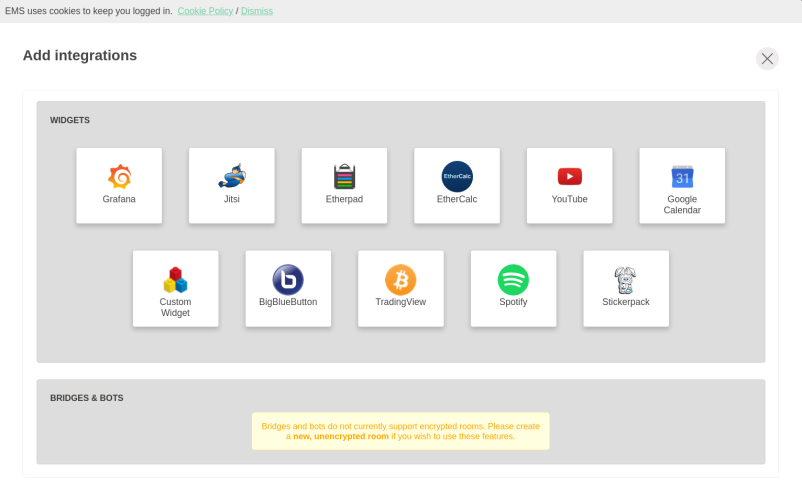802x500 pixels.
Task: Click the Stickerpack label text
Action: [x=626, y=302]
